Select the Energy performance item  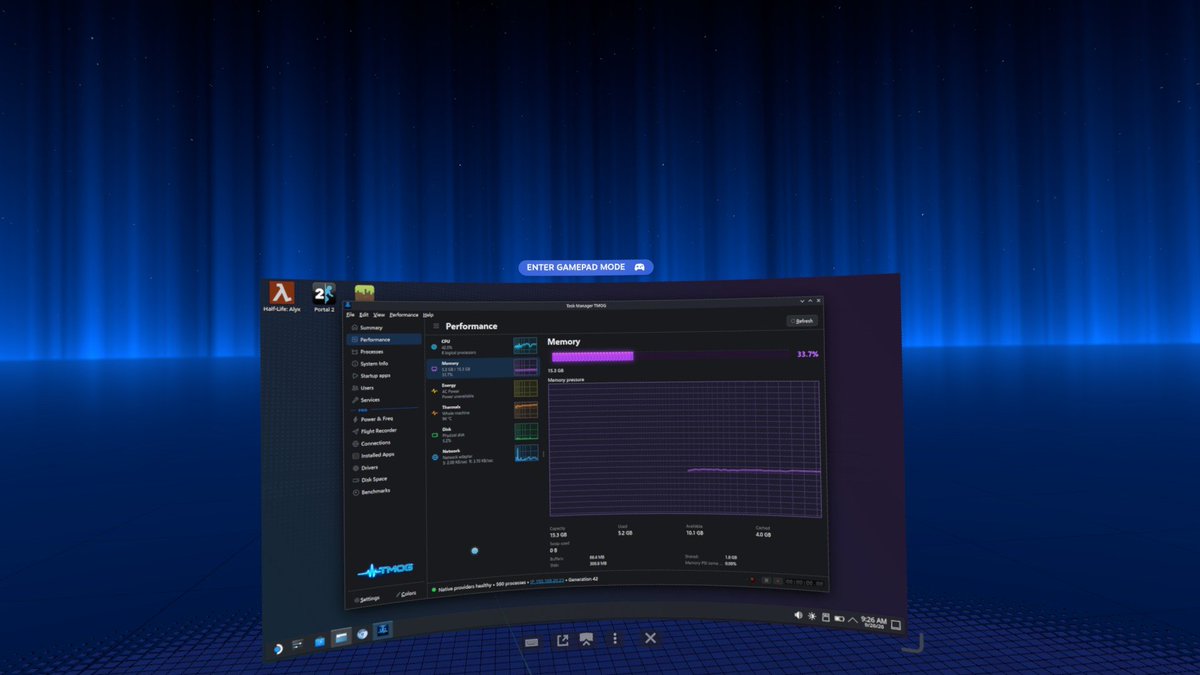(x=484, y=388)
